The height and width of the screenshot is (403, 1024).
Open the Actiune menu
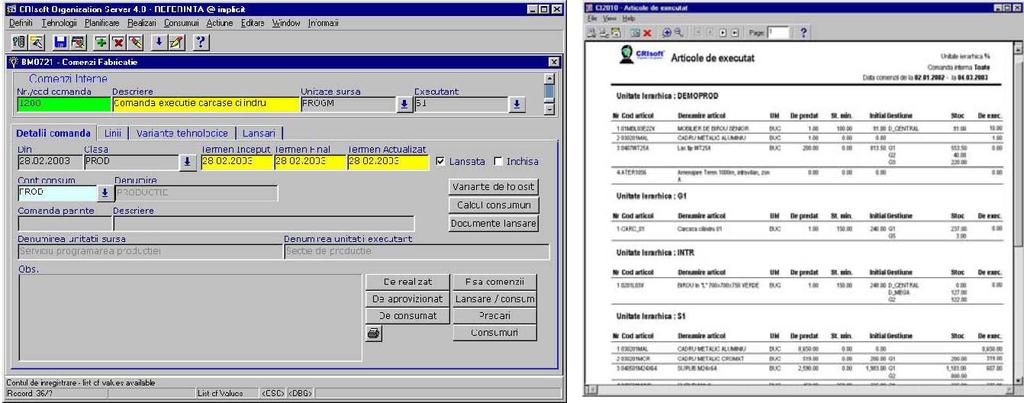pyautogui.click(x=221, y=23)
